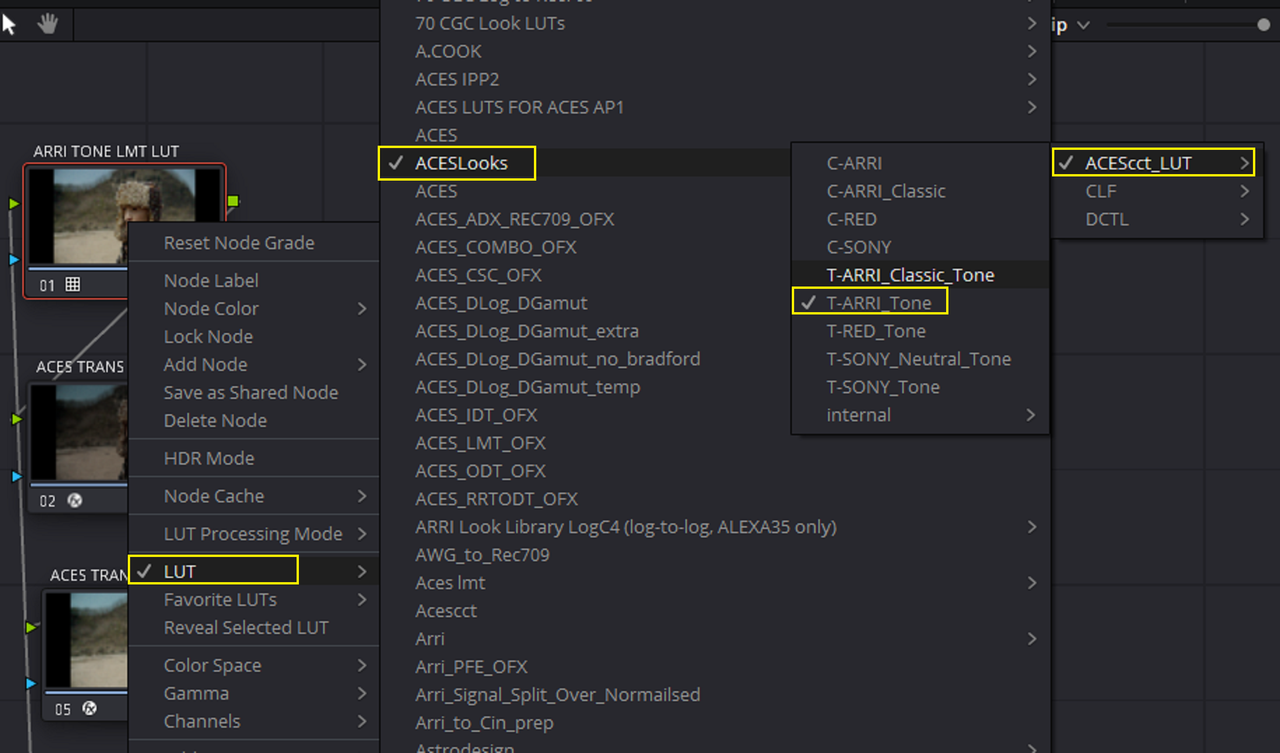This screenshot has height=753, width=1280.
Task: Select the pointer arrow tool
Action: 9,24
